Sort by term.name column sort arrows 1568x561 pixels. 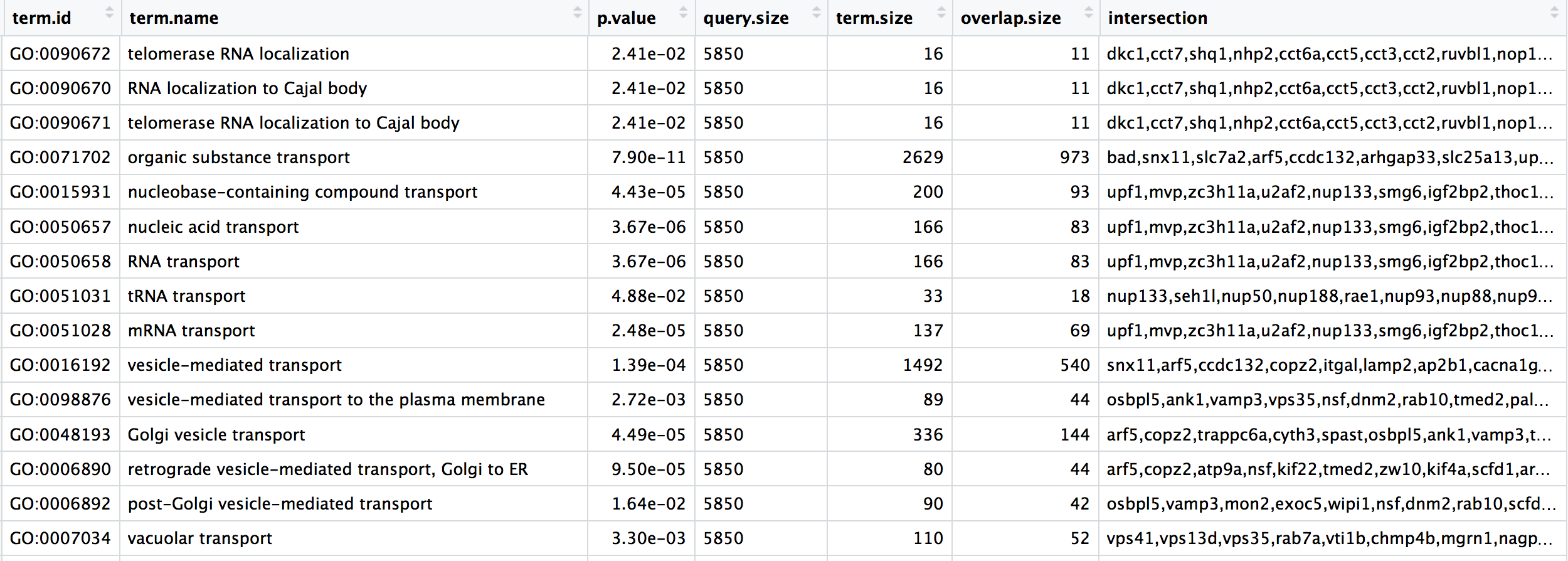click(x=577, y=13)
